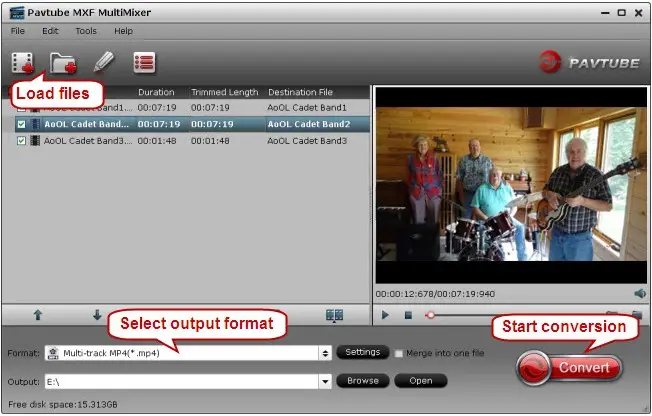The width and height of the screenshot is (652, 416).
Task: Uncheck the AoOL Cadet Band3 checkbox
Action: [21, 141]
